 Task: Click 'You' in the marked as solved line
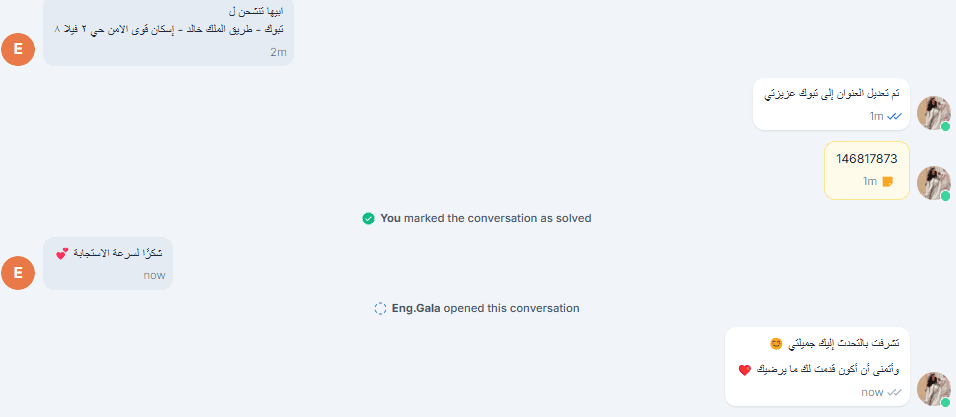pyautogui.click(x=390, y=217)
